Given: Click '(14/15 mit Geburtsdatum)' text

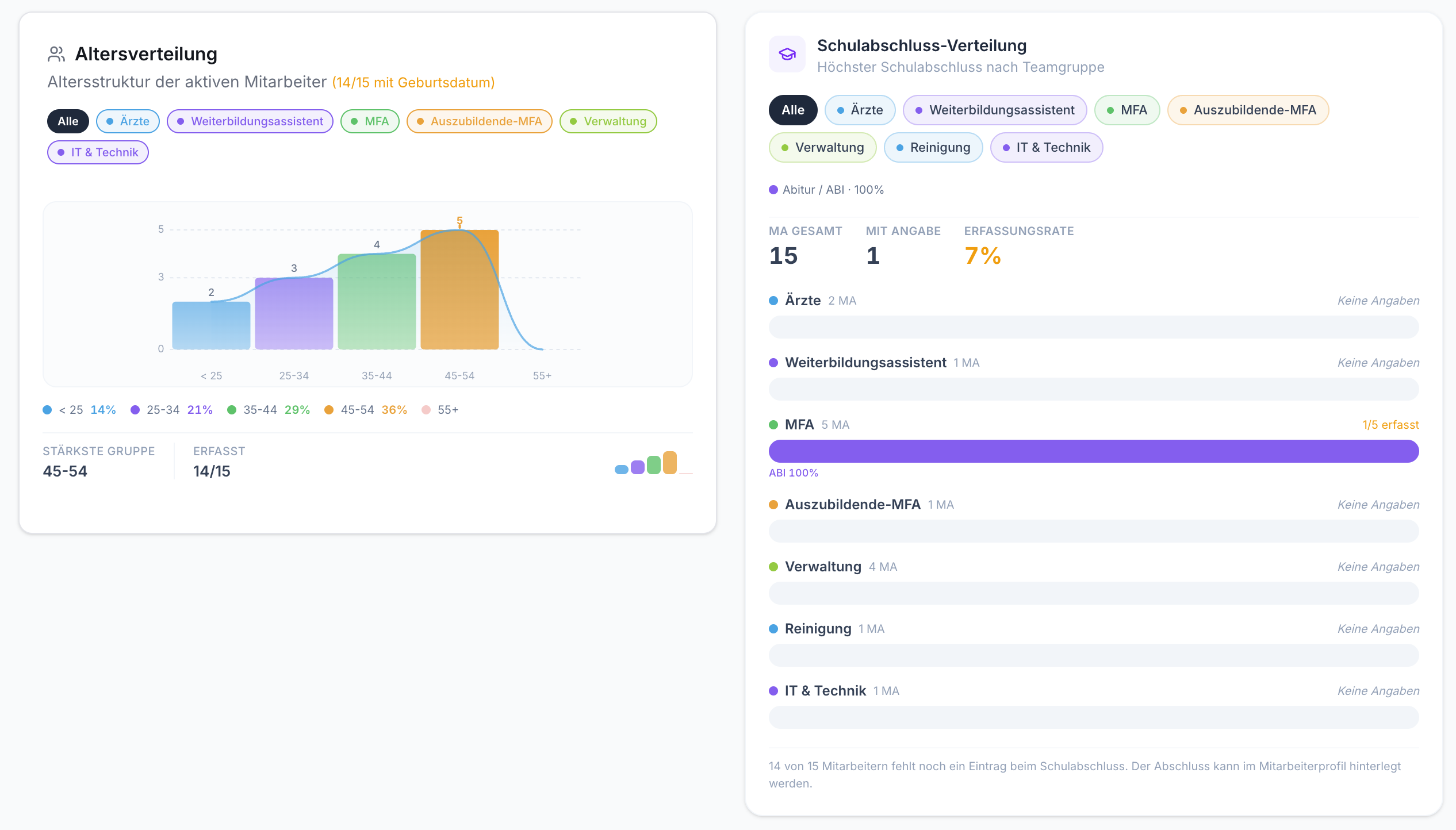Looking at the screenshot, I should click(413, 83).
